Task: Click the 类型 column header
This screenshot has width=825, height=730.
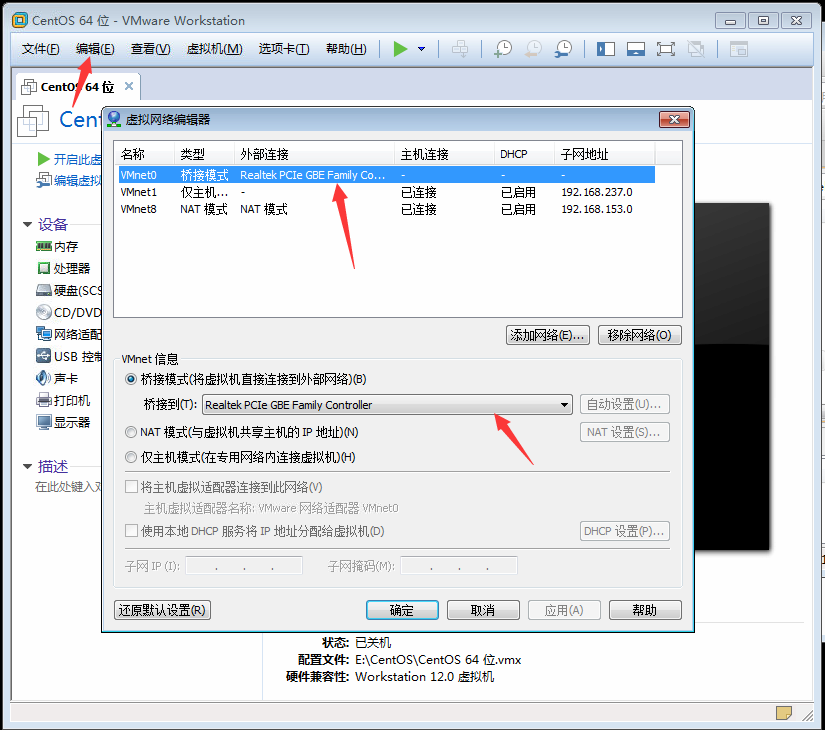Action: (204, 154)
